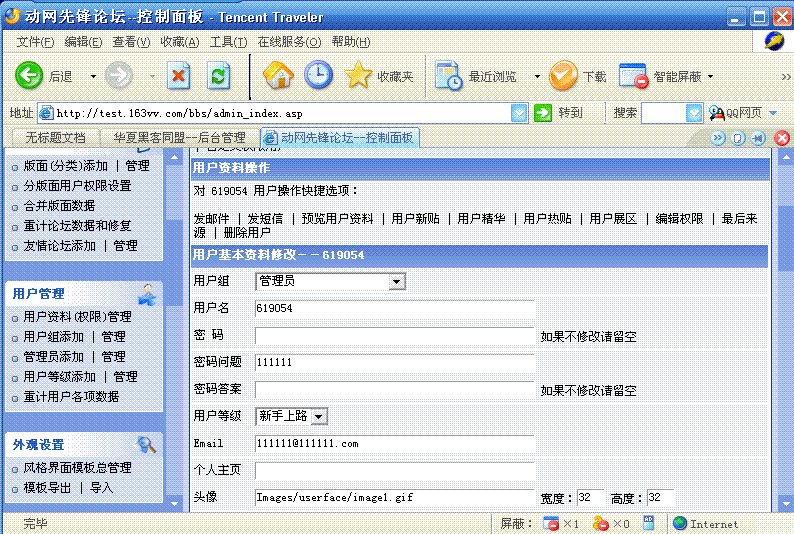Screen dimensions: 794x534
Task: Switch to the 无标题文档 tab
Action: pos(55,138)
